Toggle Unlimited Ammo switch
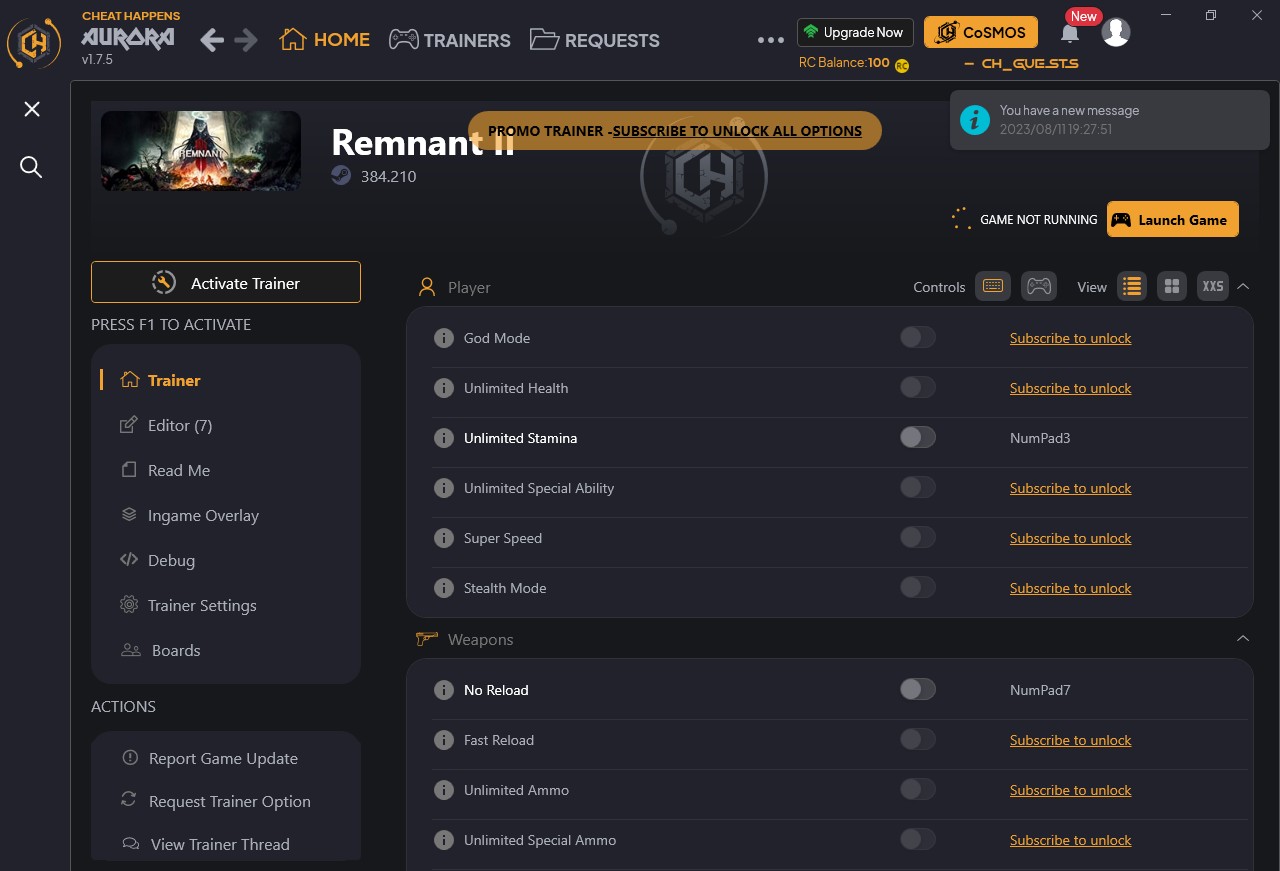 click(918, 789)
